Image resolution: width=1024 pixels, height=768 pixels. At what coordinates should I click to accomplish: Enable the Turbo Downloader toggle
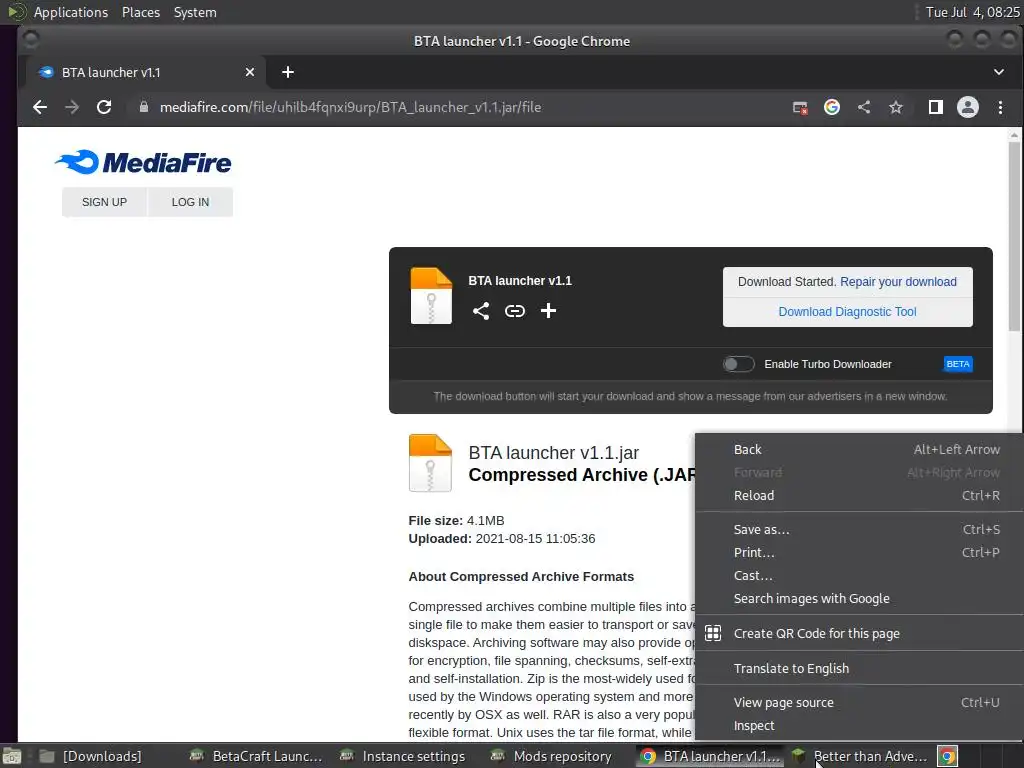coord(738,364)
